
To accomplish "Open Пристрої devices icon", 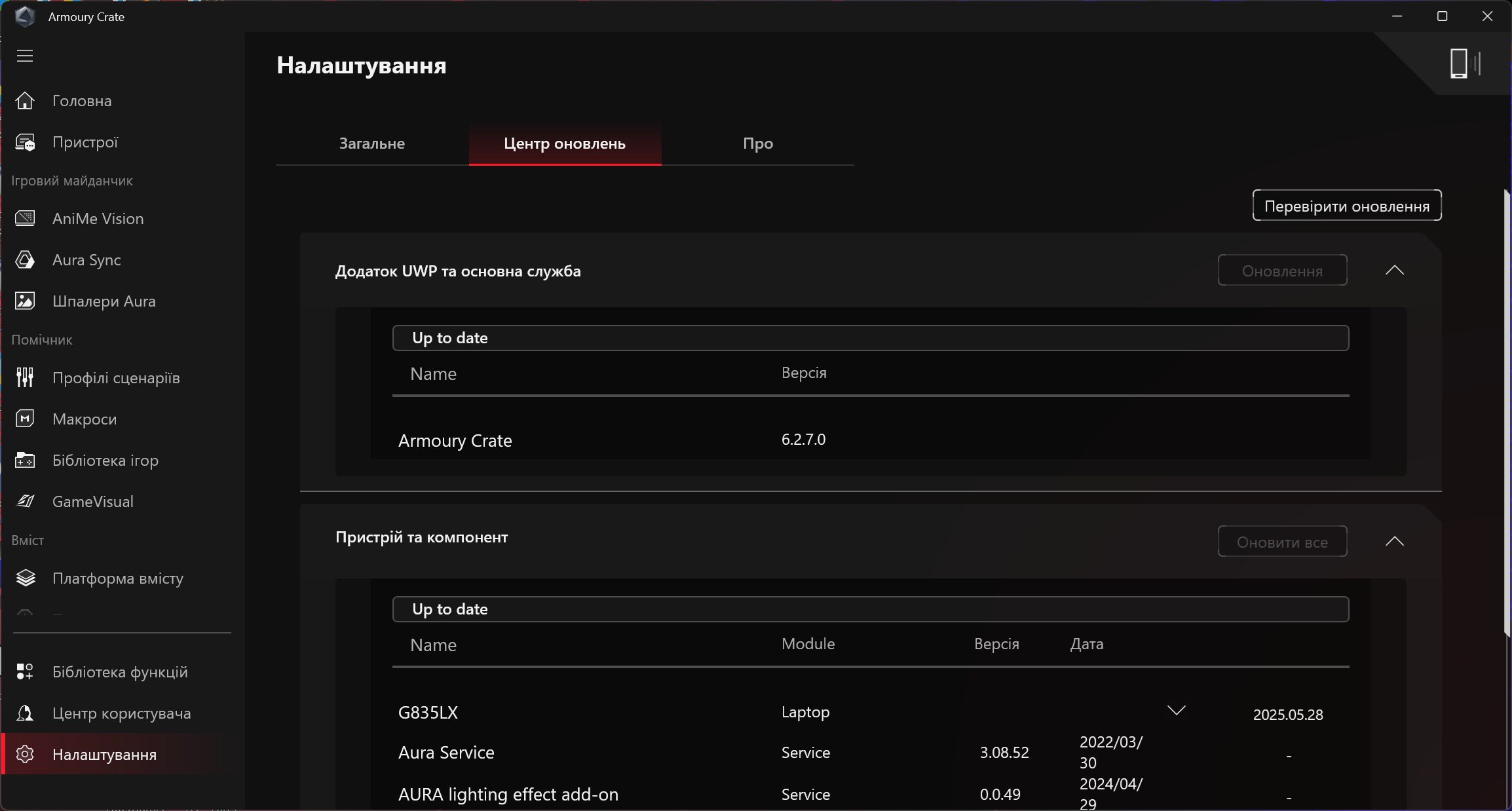I will [25, 142].
